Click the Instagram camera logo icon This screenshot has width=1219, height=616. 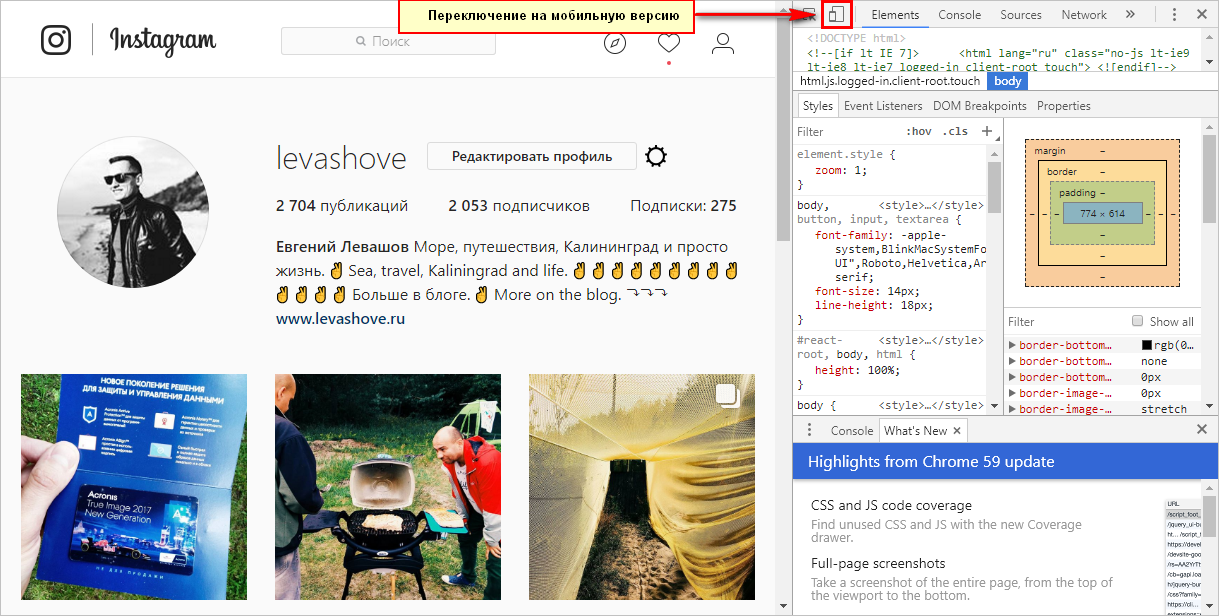coord(57,40)
